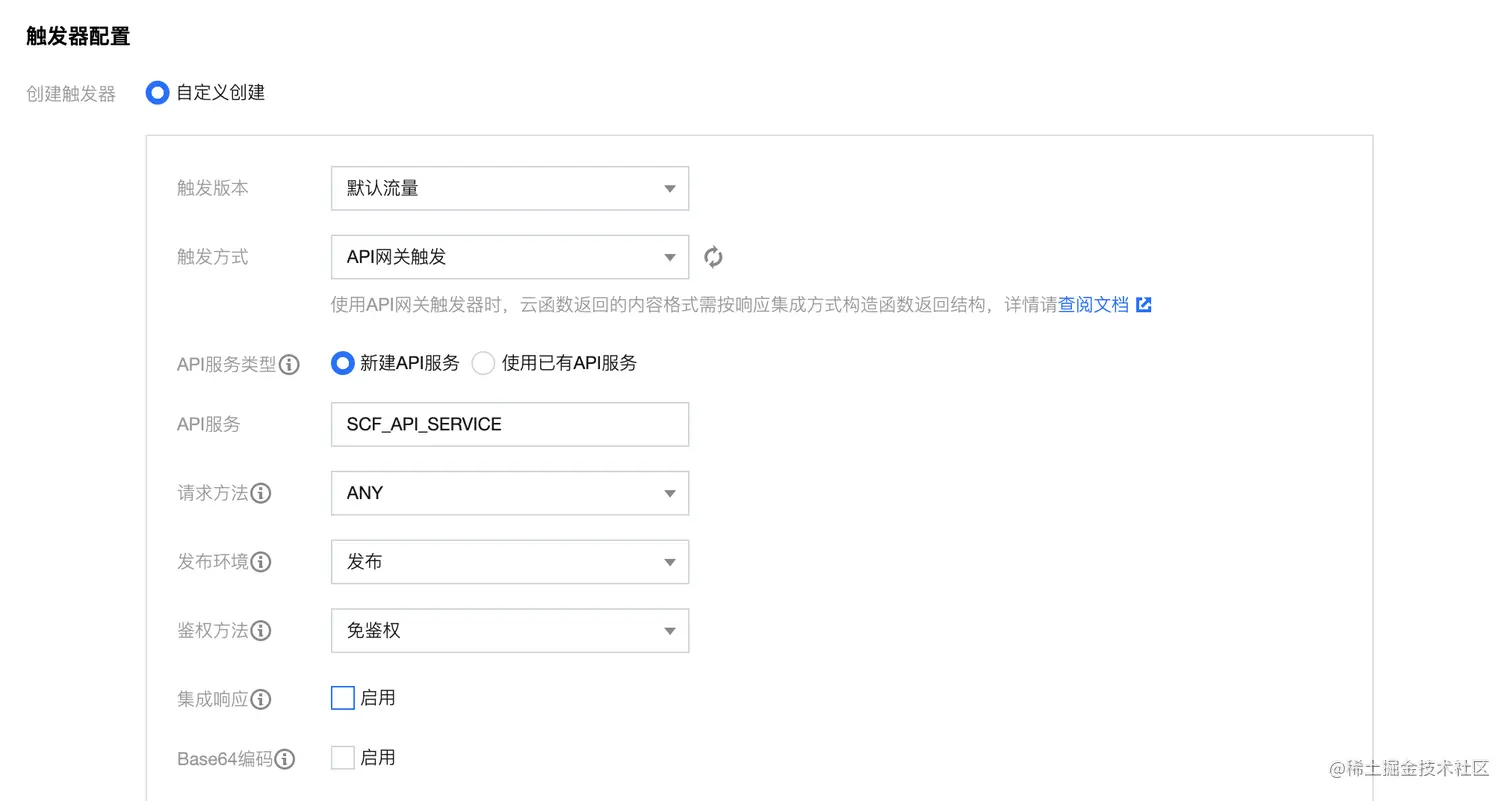Open the 查阅文档 documentation link
Viewport: 1512px width, 801px height.
click(x=1093, y=305)
